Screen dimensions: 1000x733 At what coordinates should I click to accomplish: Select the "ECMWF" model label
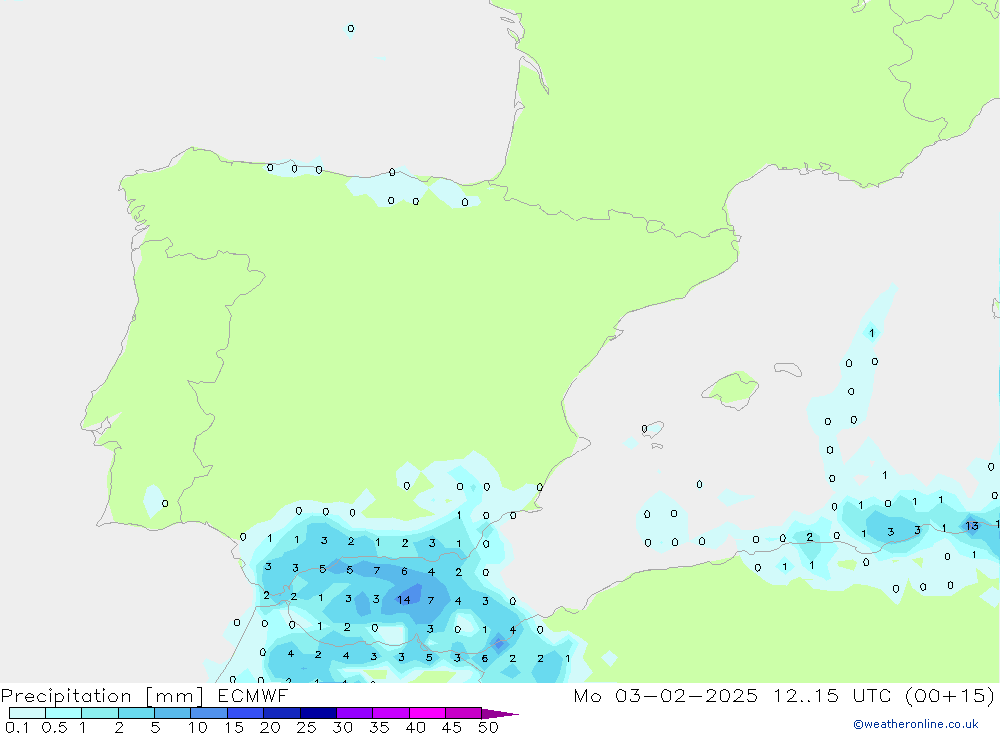click(253, 695)
